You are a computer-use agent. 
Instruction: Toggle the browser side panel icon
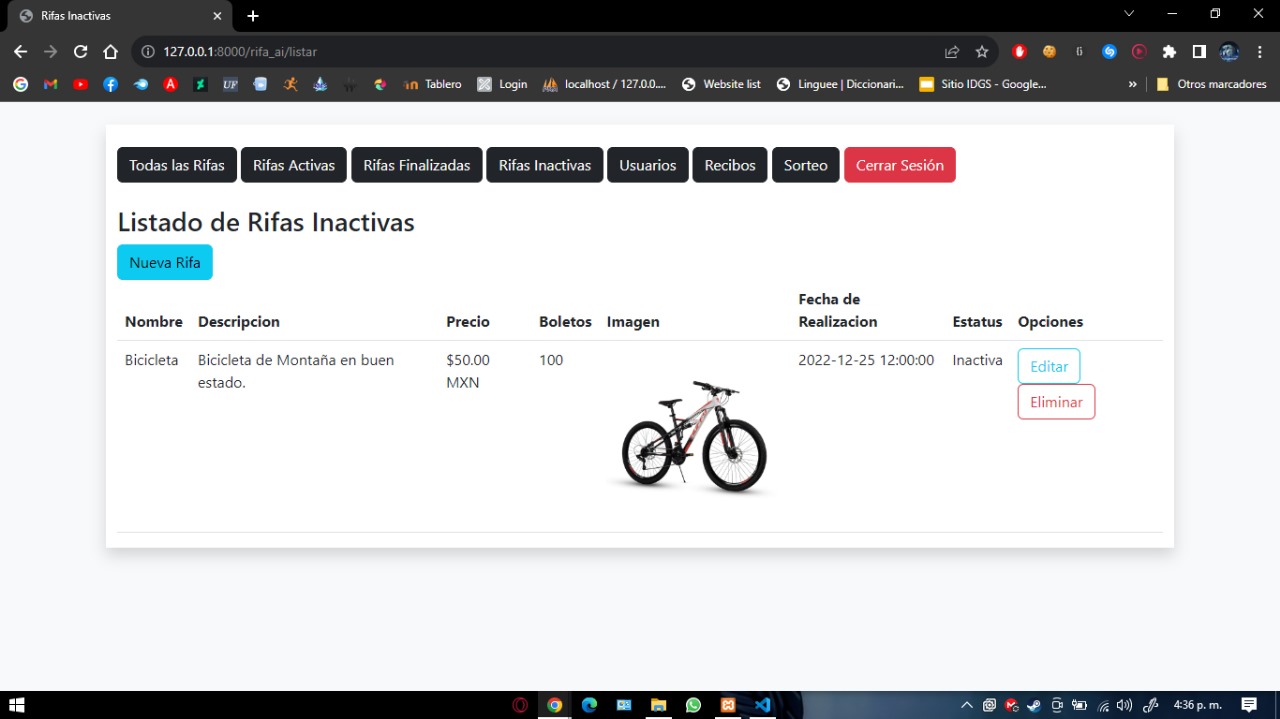click(x=1199, y=52)
